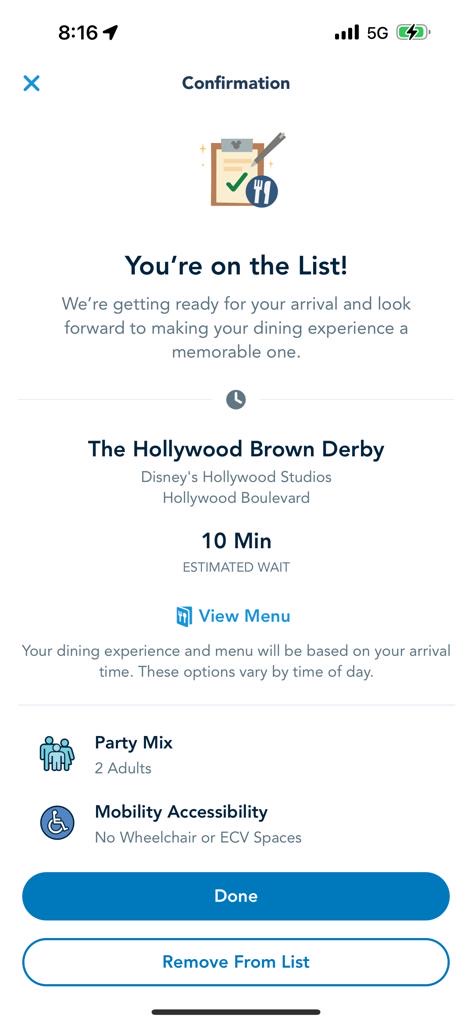
Task: Tap the Mobility Accessibility row label
Action: 181,812
